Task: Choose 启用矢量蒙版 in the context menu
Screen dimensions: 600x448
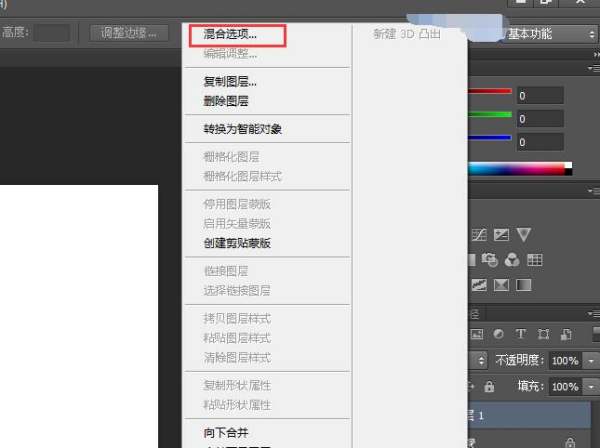Action: click(x=237, y=223)
